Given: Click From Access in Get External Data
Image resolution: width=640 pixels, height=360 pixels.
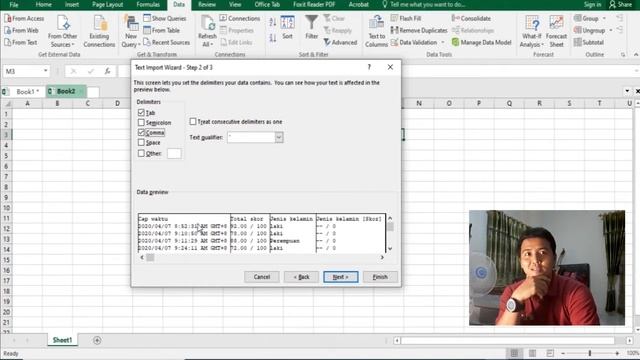Looking at the screenshot, I should [x=24, y=18].
